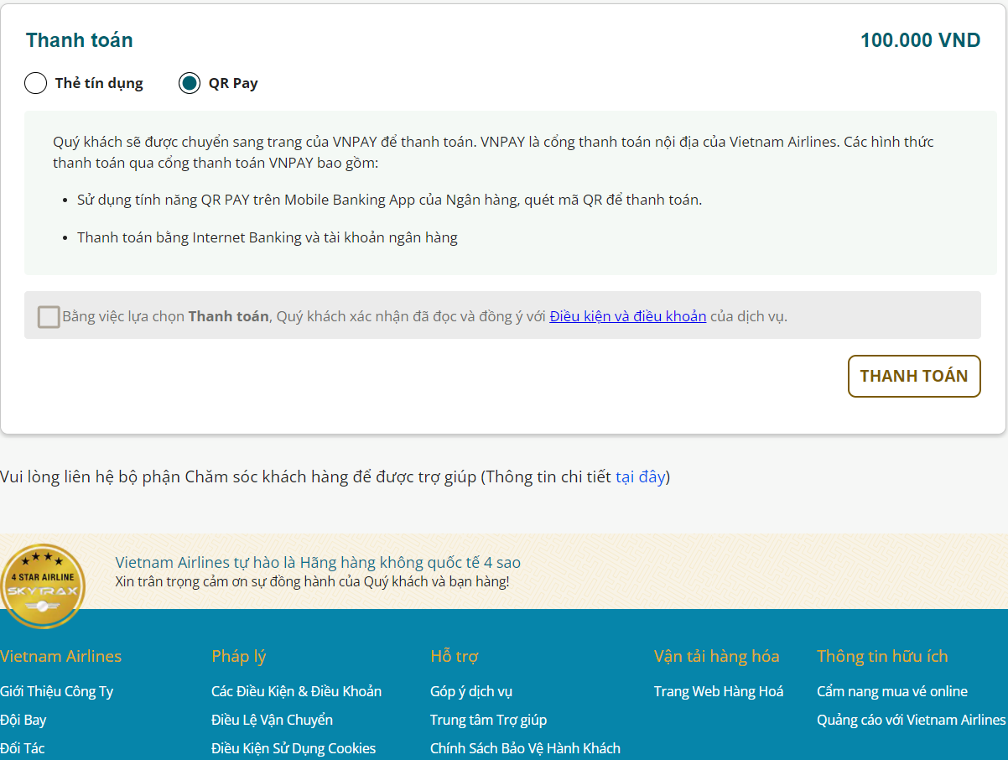Select the QR Pay payment option
This screenshot has width=1008, height=760.
tap(189, 83)
